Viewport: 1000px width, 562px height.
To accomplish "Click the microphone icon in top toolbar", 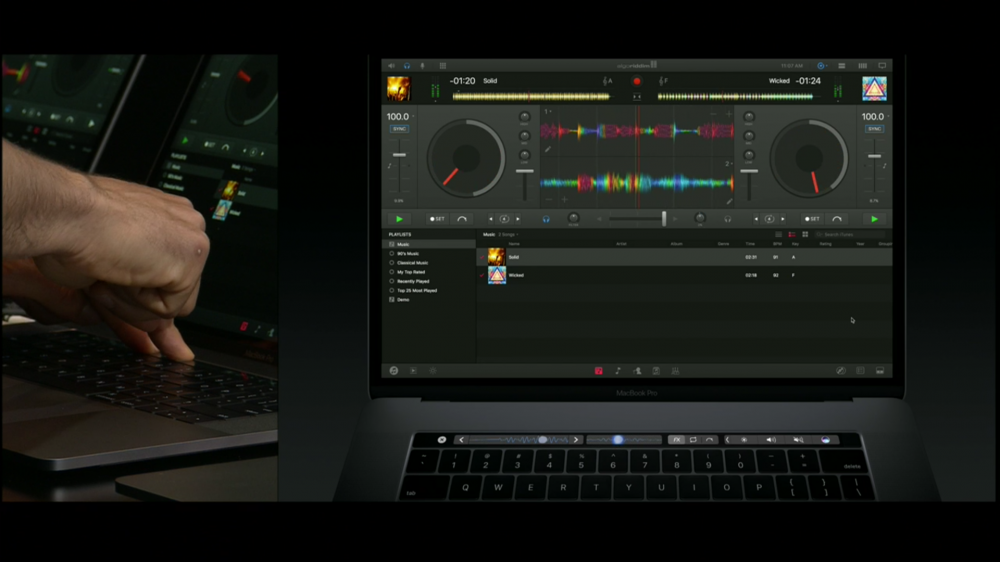I will pos(422,66).
